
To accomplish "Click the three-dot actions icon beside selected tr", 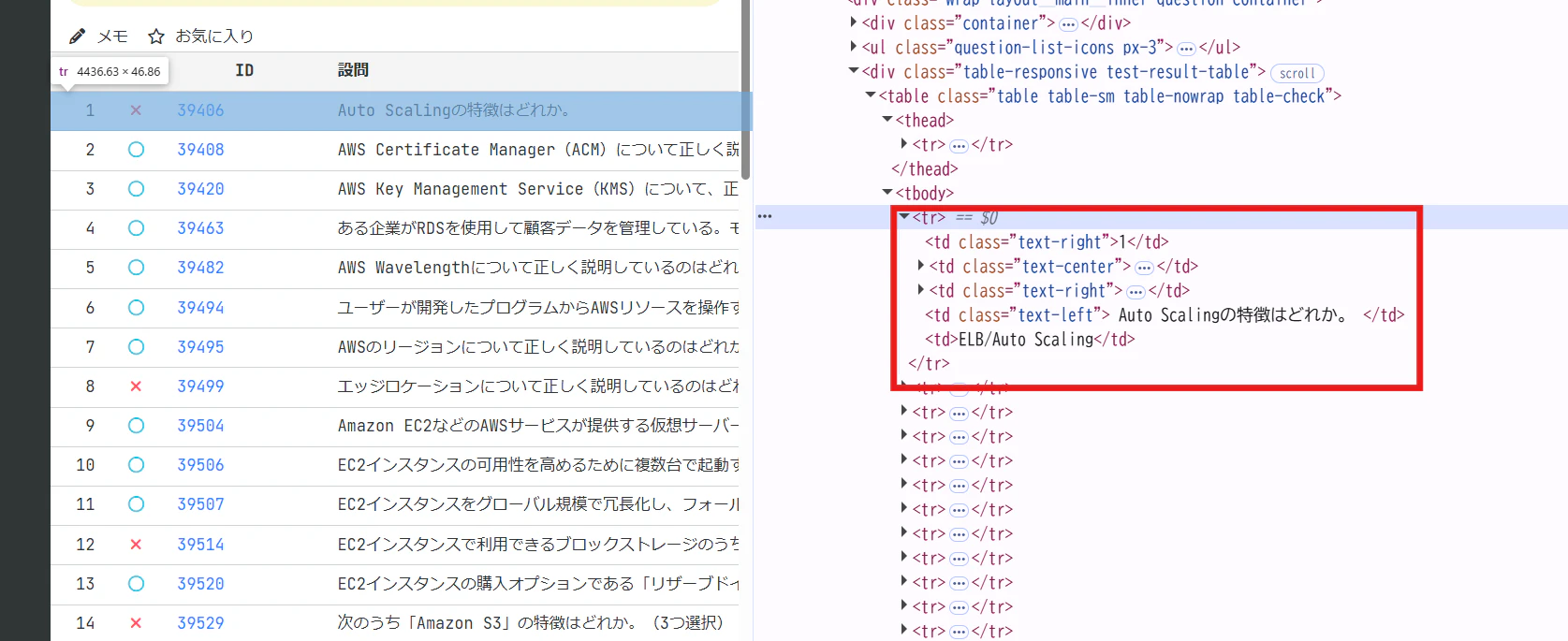I will click(765, 216).
